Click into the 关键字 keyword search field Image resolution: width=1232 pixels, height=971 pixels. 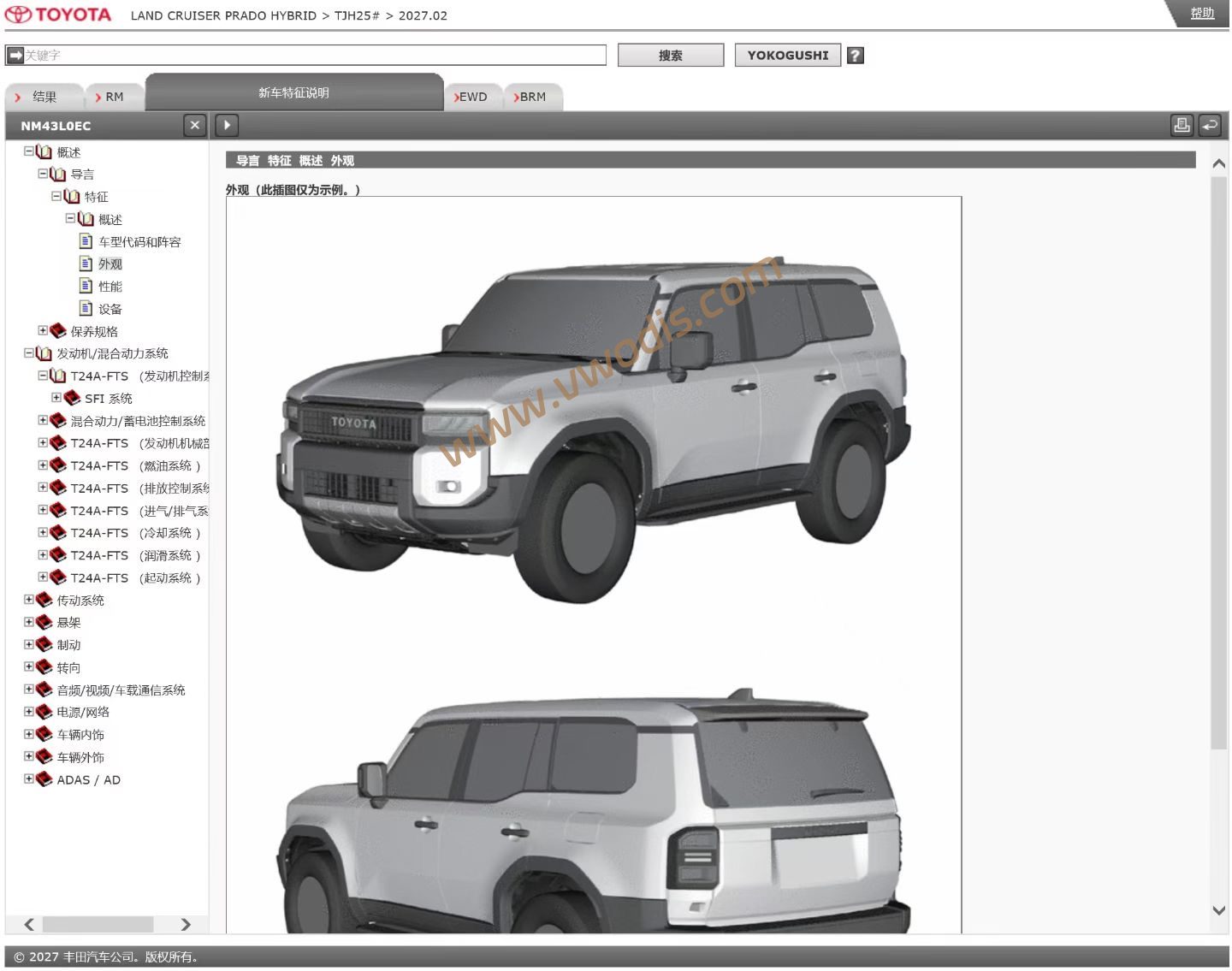point(314,55)
